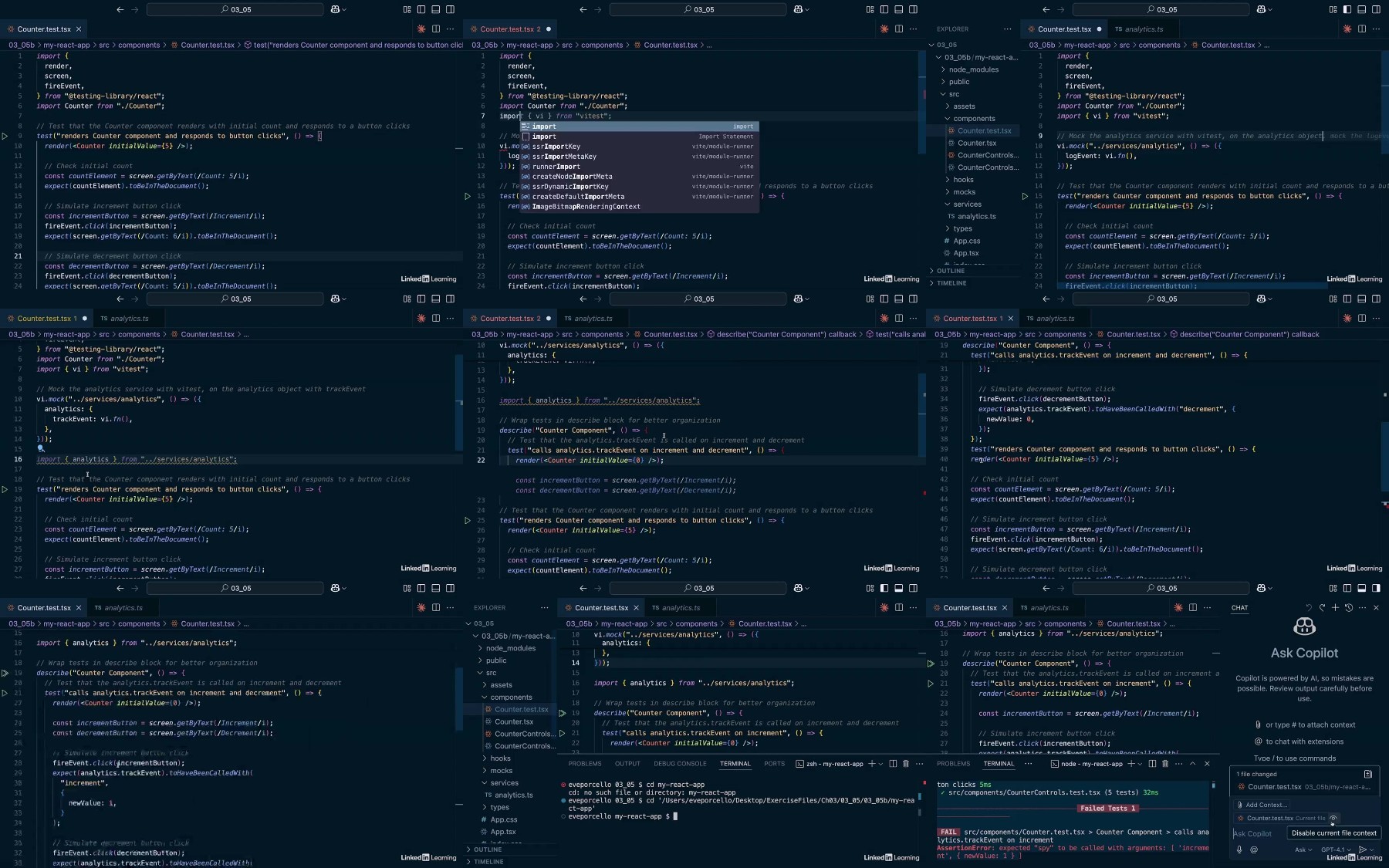Toggle primary sidebar in the import autocomplete window
This screenshot has height=868, width=1389.
coord(884,9)
